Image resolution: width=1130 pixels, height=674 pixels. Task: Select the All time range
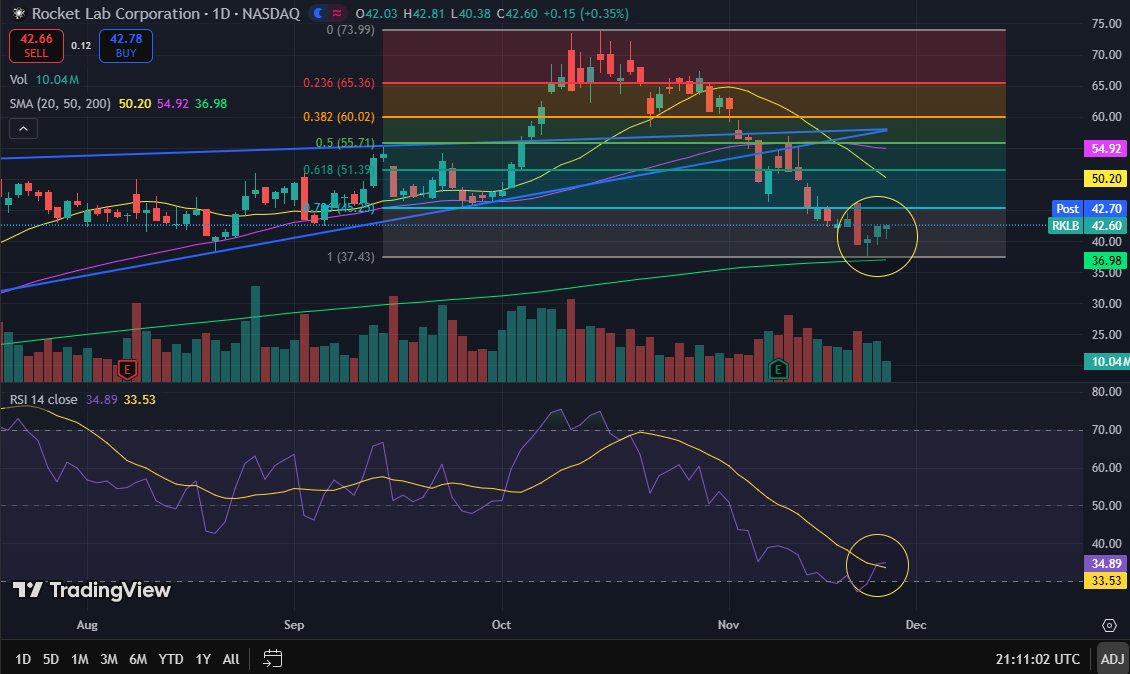[x=231, y=659]
